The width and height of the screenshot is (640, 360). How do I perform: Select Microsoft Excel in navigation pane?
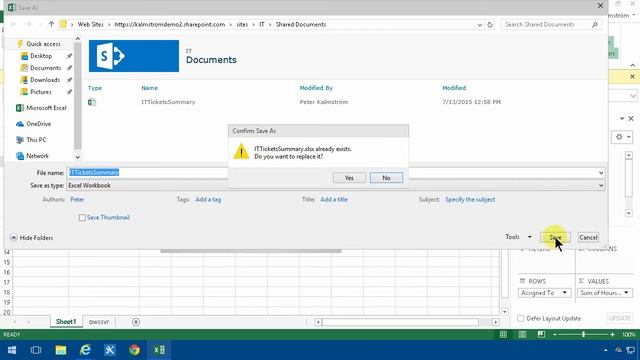[46, 108]
